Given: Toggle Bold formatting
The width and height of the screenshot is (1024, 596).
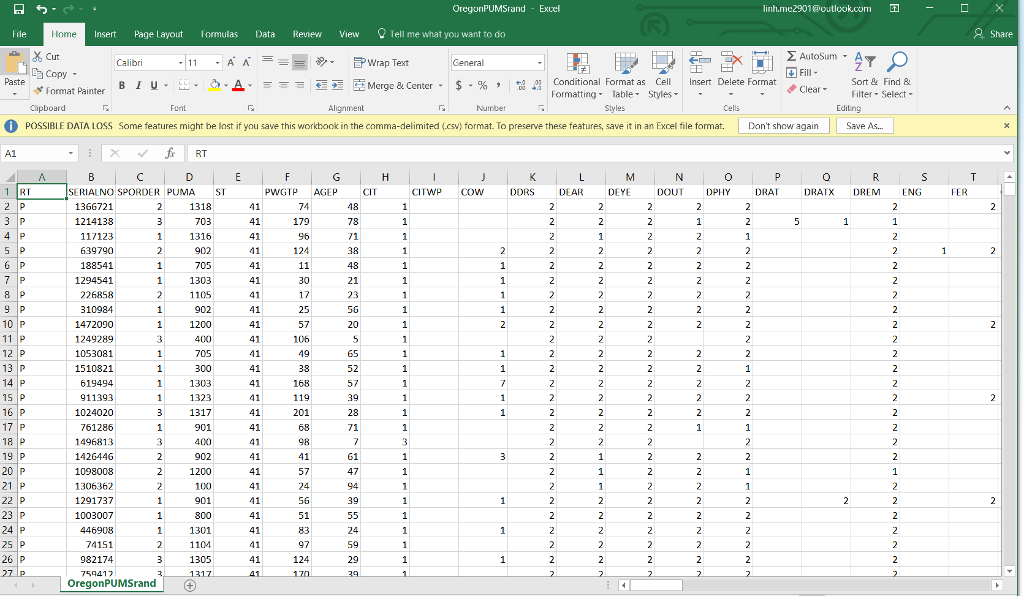Looking at the screenshot, I should pos(122,86).
